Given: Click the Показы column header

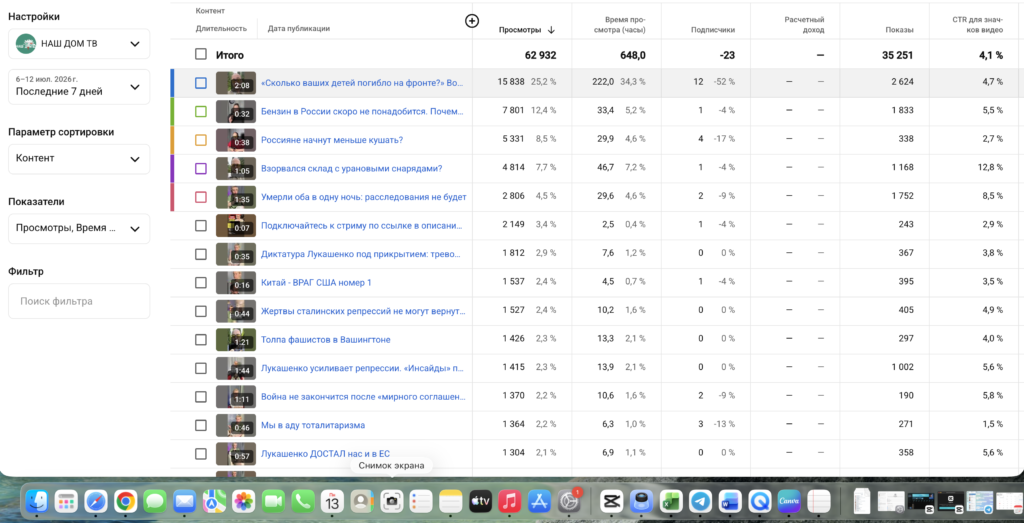Looking at the screenshot, I should (899, 30).
